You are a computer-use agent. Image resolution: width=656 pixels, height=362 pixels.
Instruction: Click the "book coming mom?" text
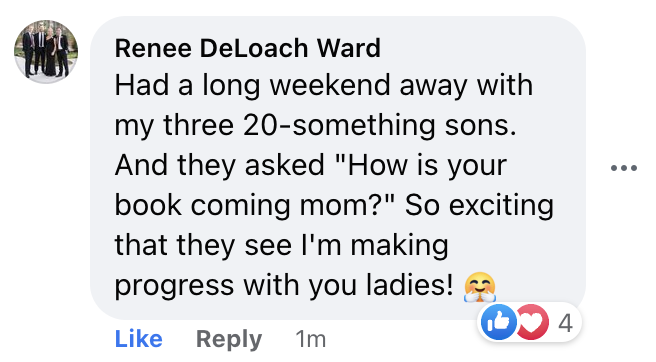point(255,206)
